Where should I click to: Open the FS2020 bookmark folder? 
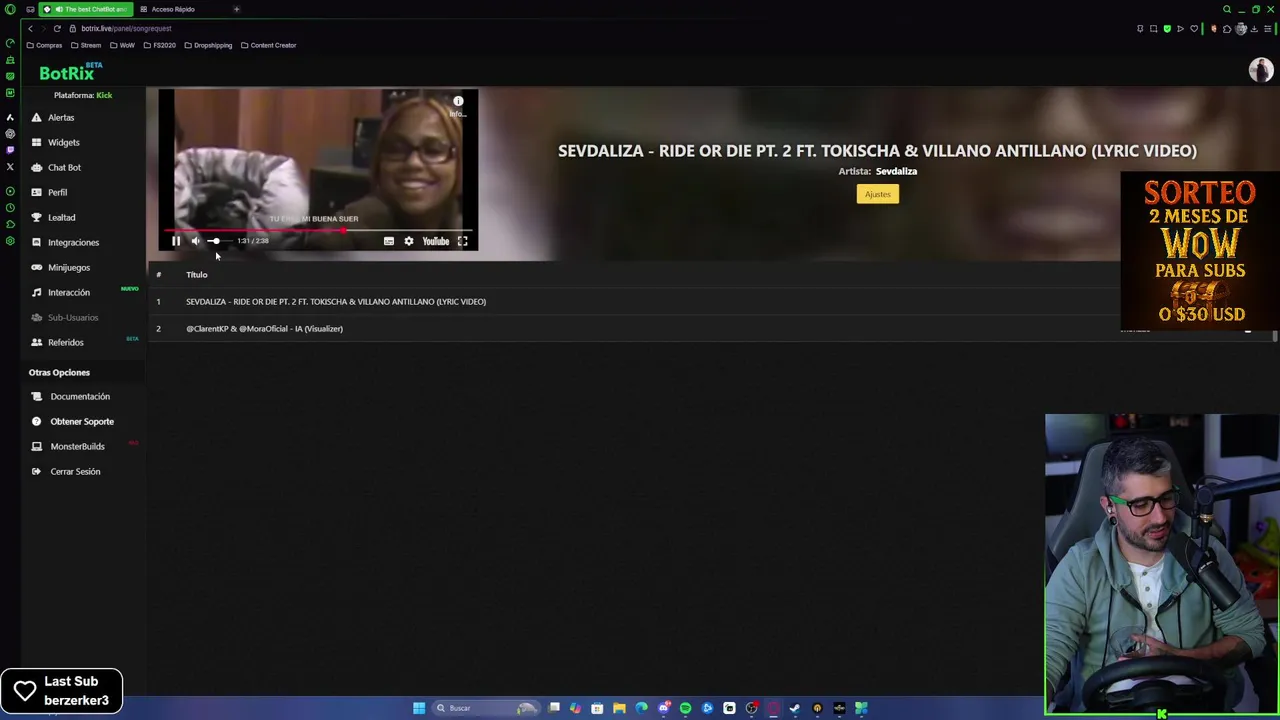point(159,45)
